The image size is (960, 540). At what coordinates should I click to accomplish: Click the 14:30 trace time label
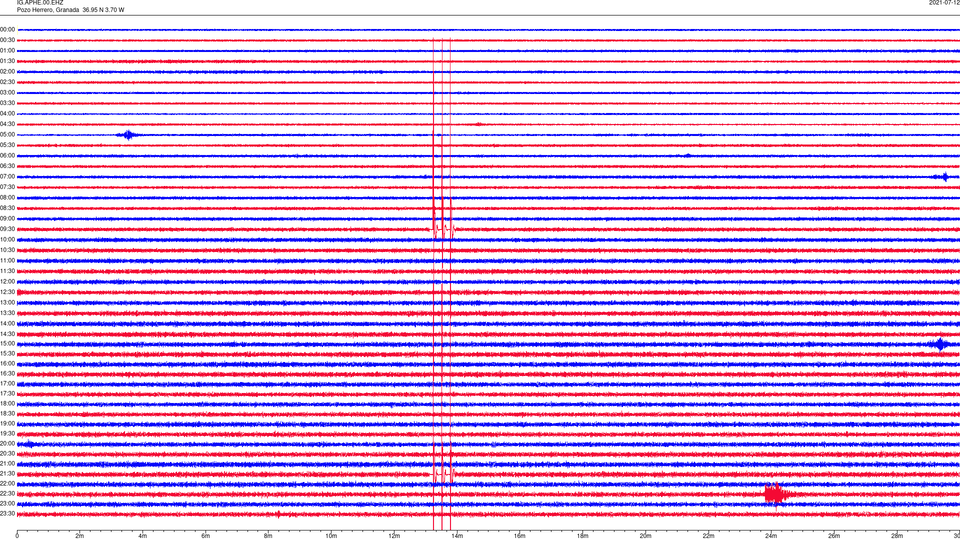(7, 334)
